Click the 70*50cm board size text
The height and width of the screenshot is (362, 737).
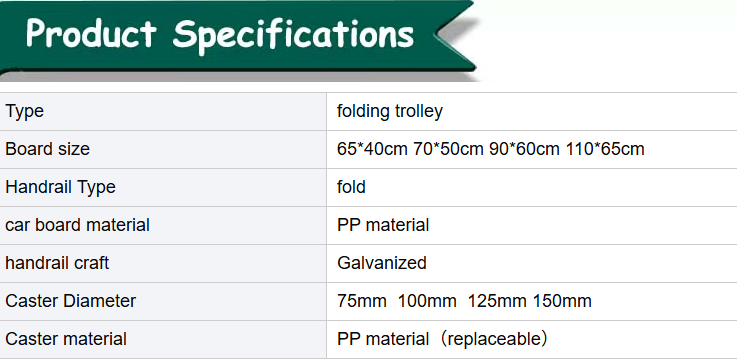(x=448, y=149)
